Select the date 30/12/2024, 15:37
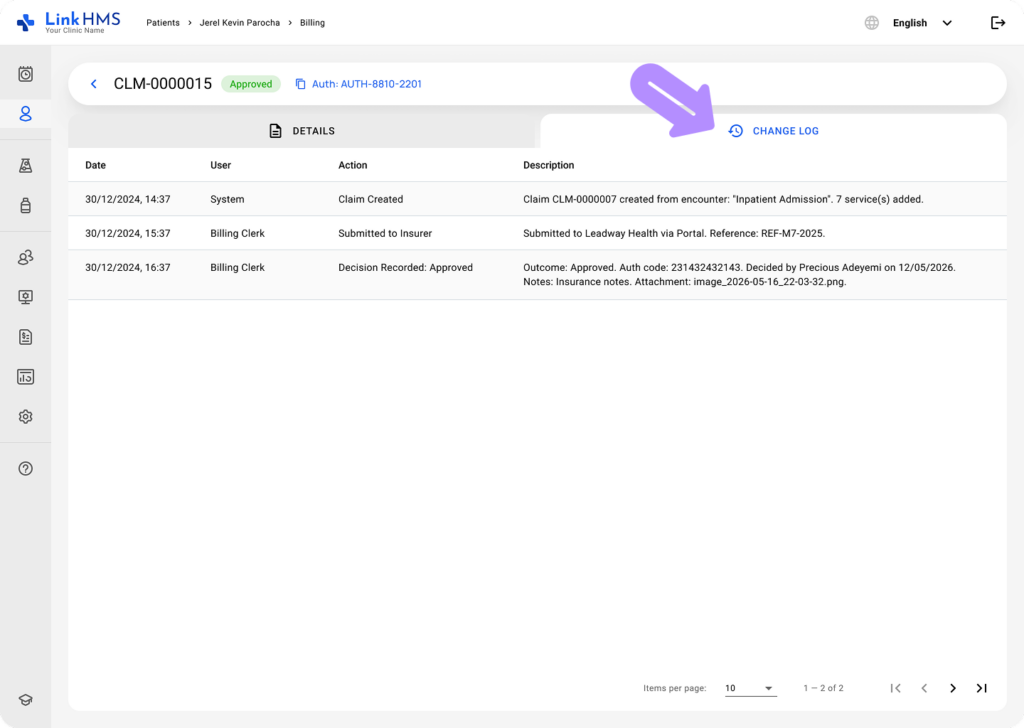1024x728 pixels. coord(128,233)
